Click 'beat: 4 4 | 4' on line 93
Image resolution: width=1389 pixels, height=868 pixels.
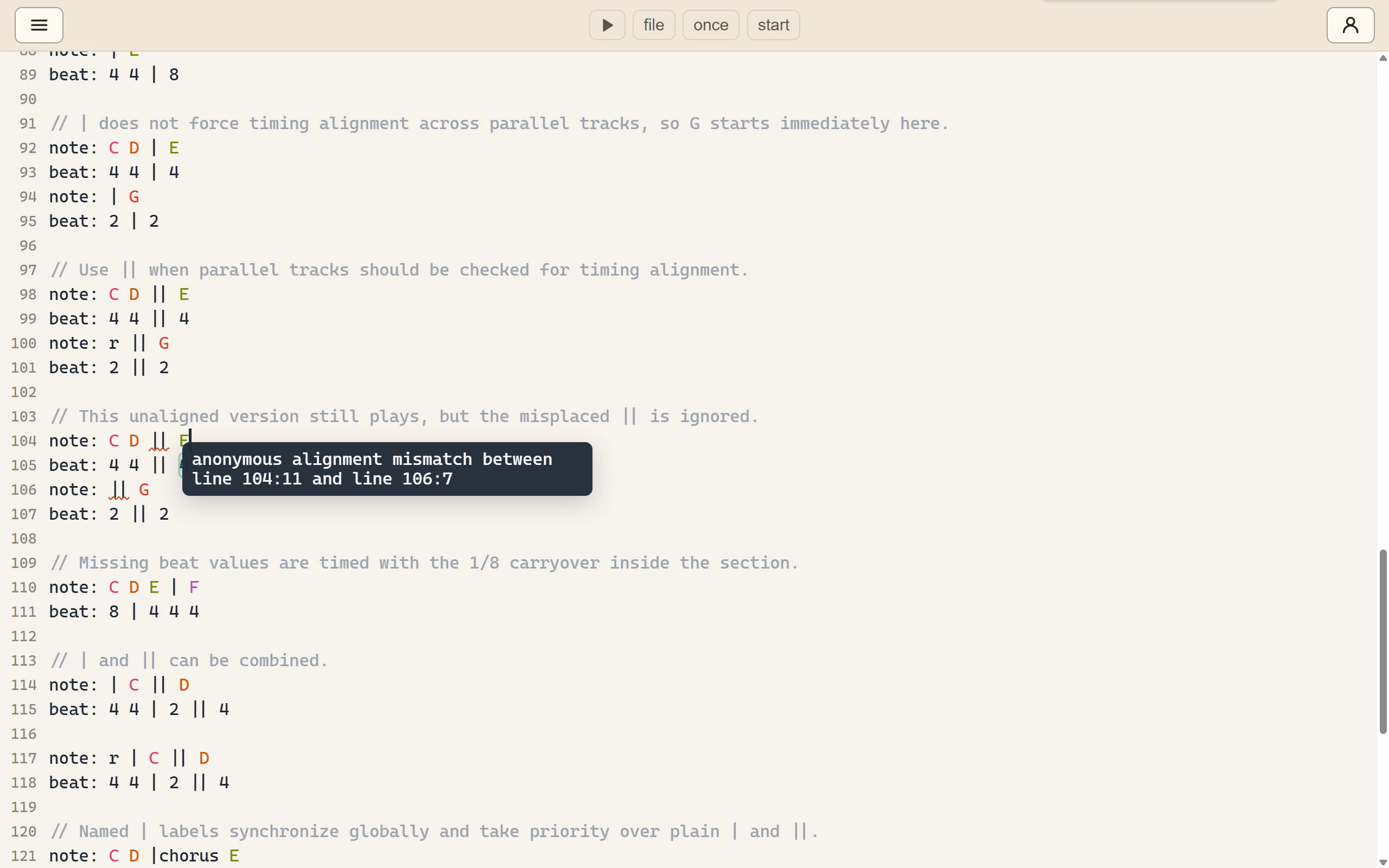pos(114,172)
